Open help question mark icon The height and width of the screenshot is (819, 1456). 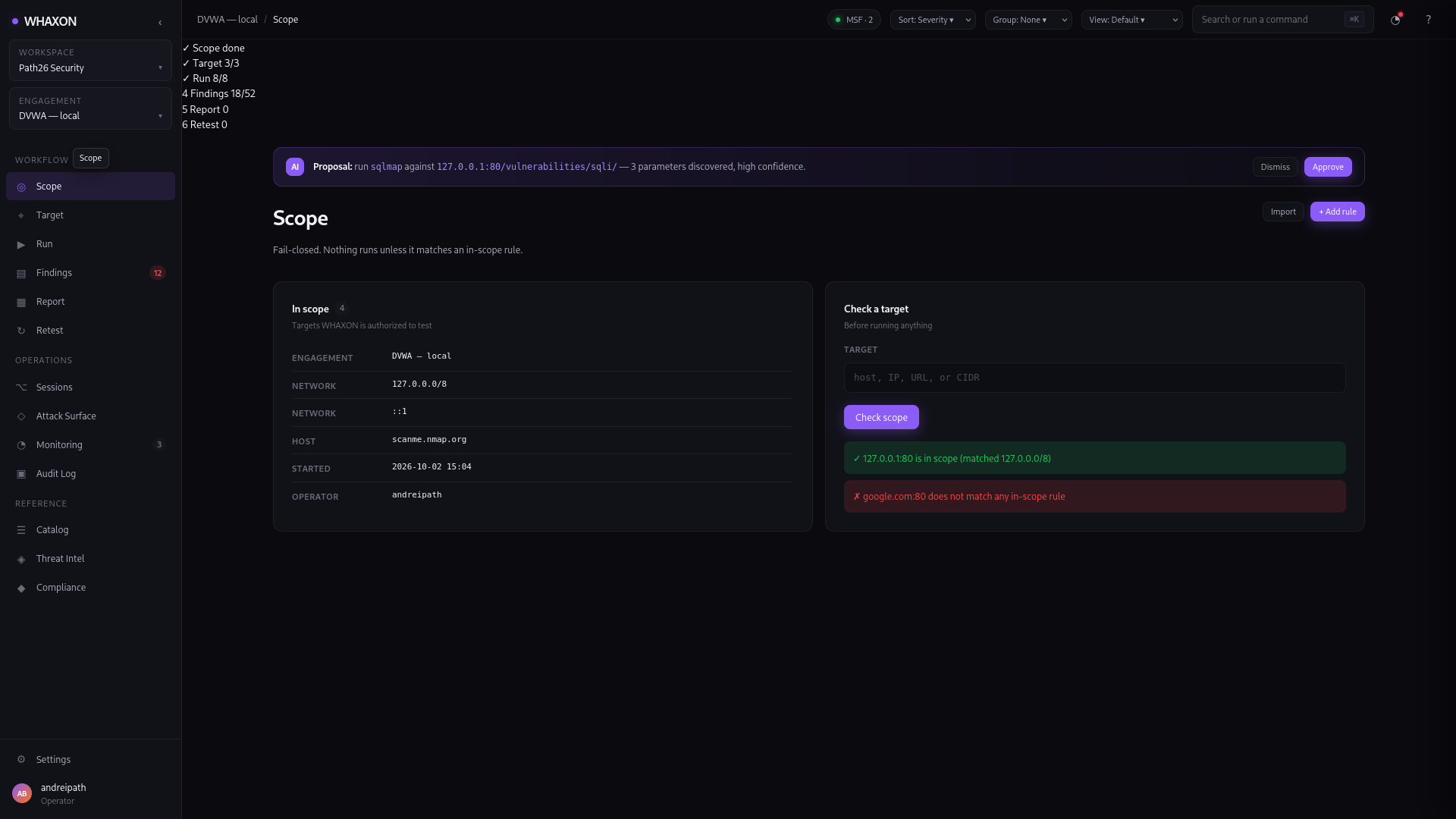tap(1429, 20)
